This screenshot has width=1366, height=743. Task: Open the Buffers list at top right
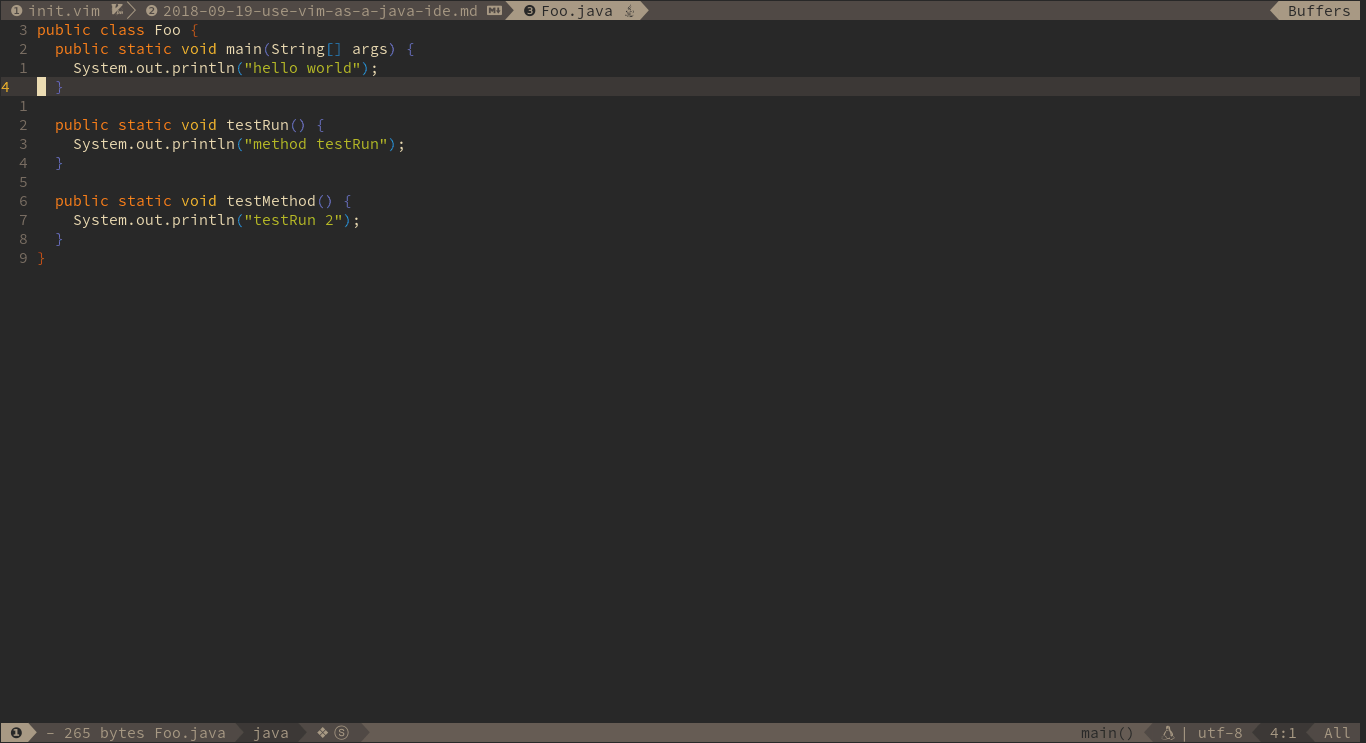pyautogui.click(x=1318, y=10)
